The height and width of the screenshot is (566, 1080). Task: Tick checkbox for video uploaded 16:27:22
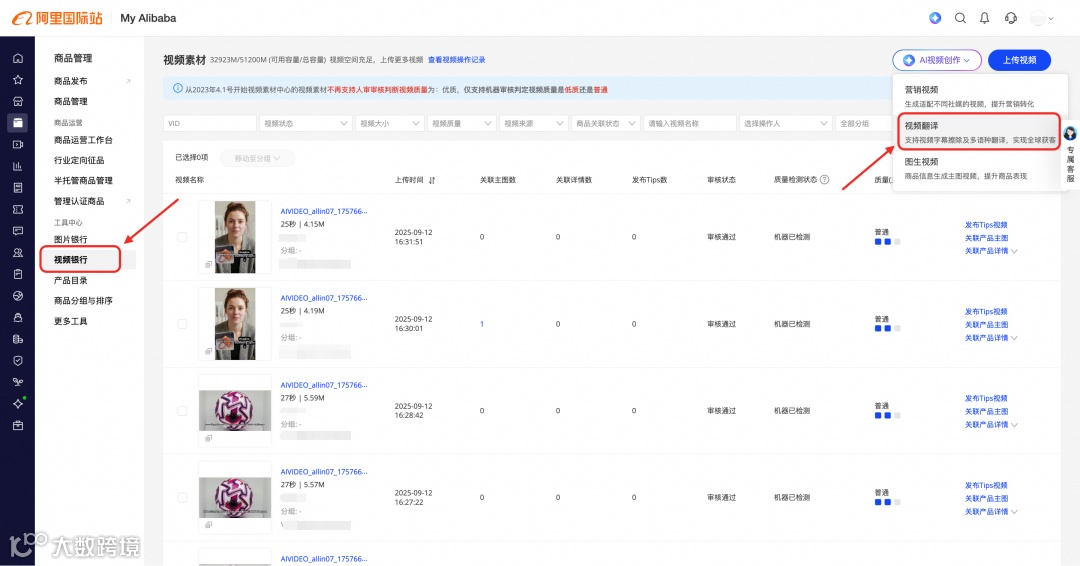[x=183, y=497]
